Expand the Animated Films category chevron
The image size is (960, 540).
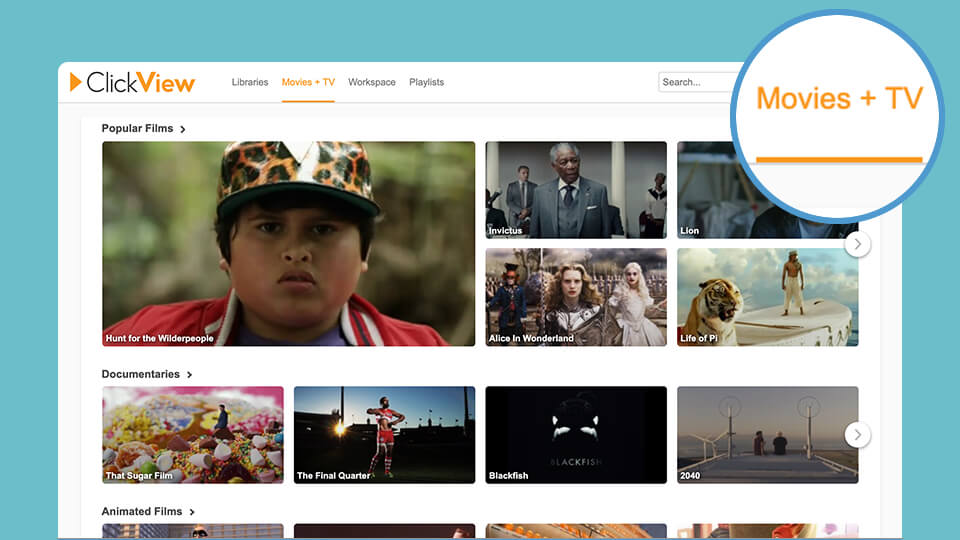[191, 512]
